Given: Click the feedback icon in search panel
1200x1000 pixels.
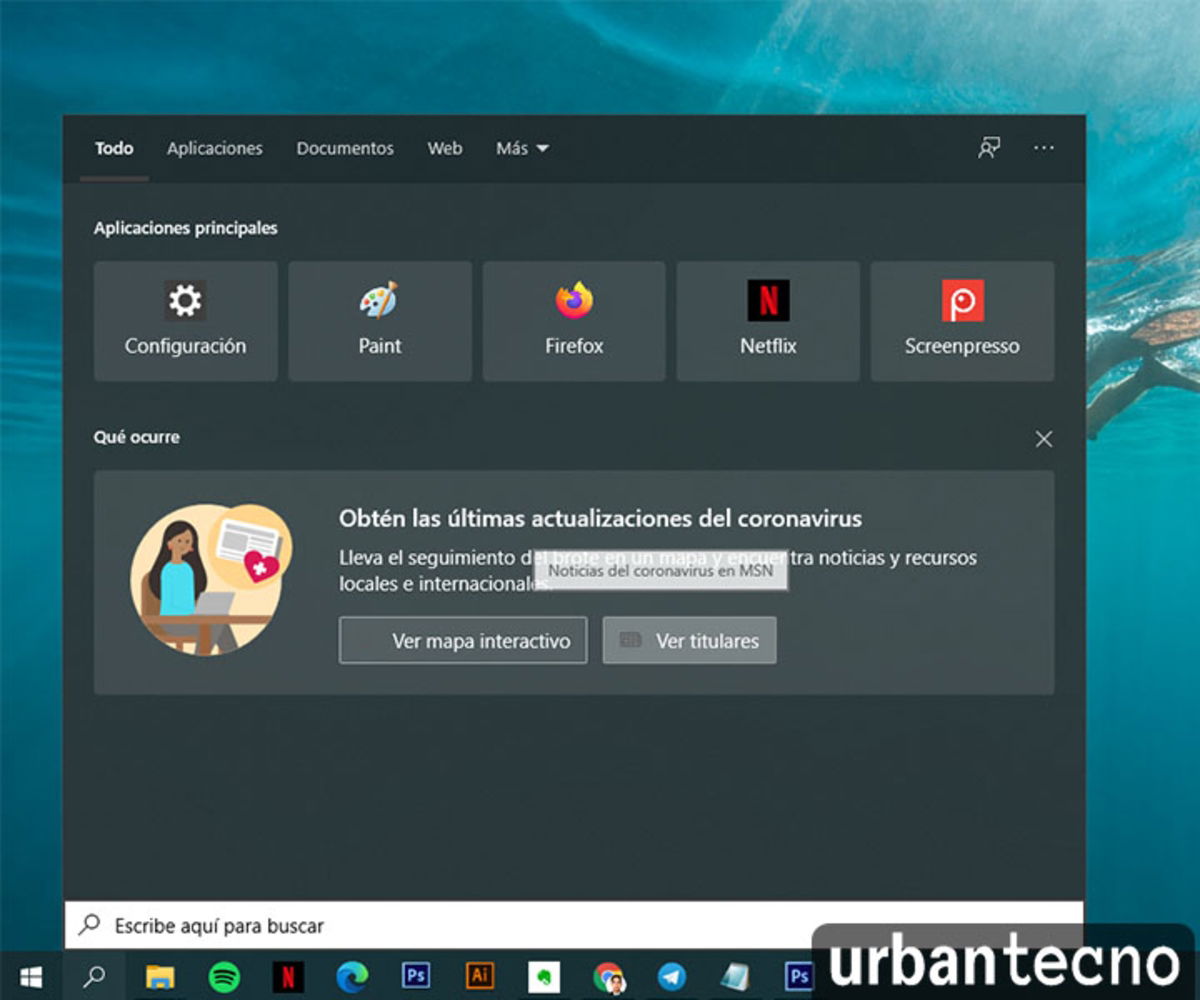Looking at the screenshot, I should [x=989, y=147].
